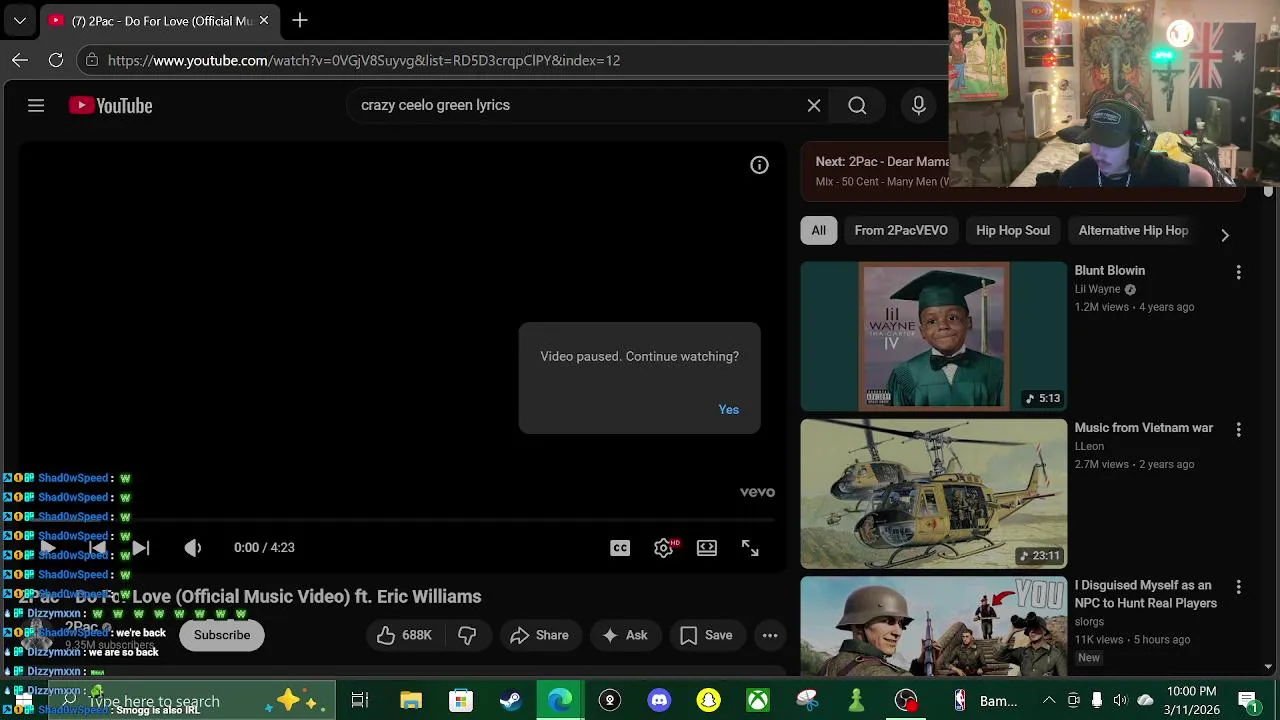
Task: Close the 2Pac Do For Love tab
Action: tap(264, 20)
